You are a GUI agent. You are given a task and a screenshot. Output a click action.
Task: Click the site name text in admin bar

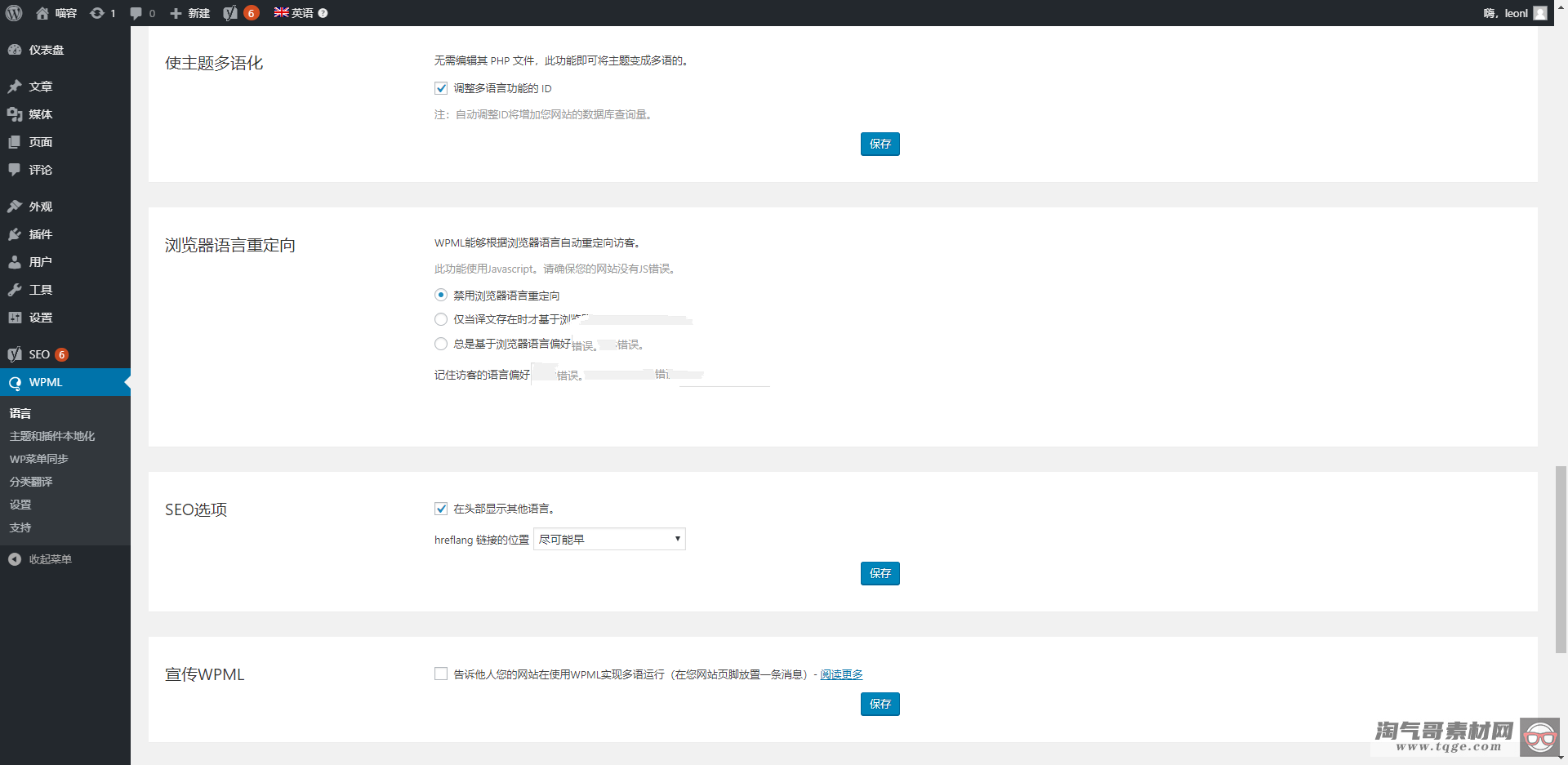pyautogui.click(x=66, y=13)
